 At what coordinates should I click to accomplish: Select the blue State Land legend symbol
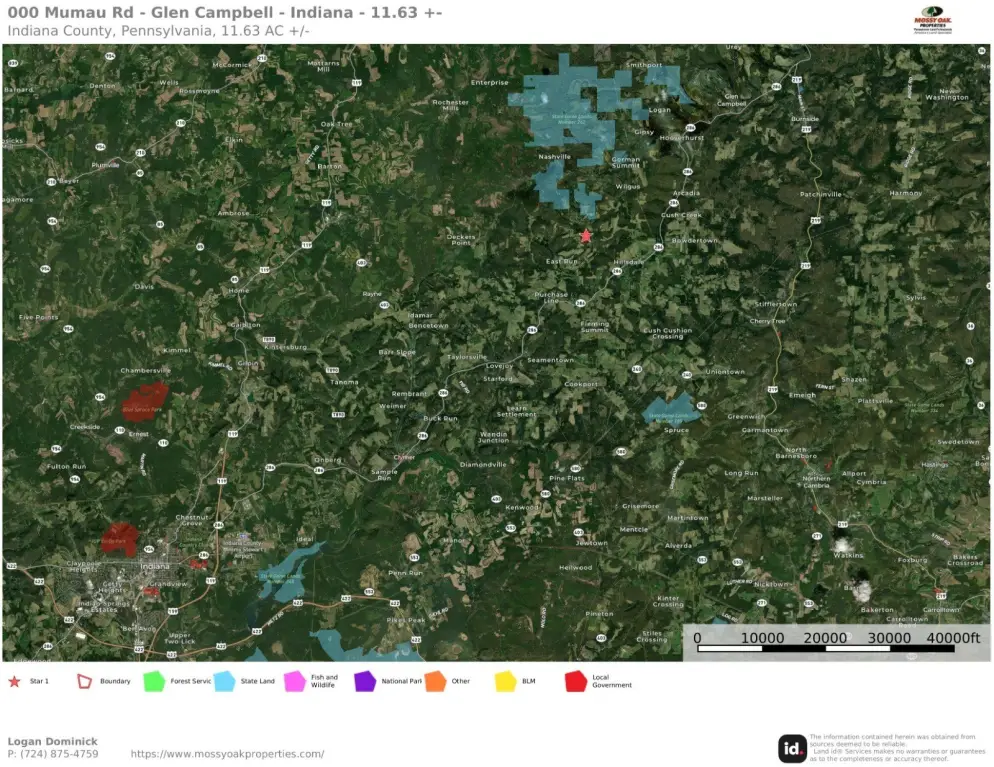(x=224, y=681)
